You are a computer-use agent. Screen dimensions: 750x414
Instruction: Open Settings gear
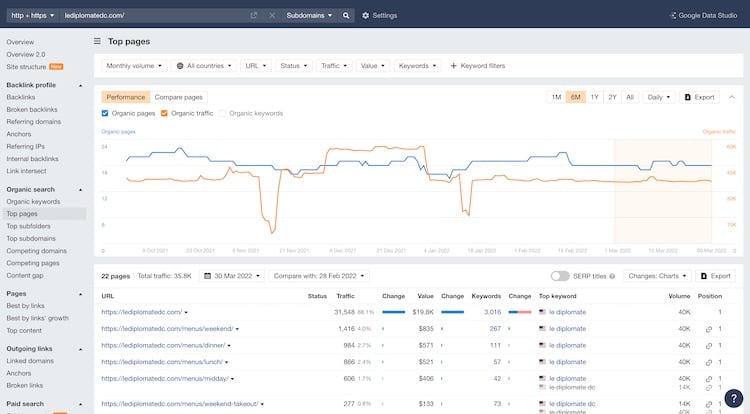pyautogui.click(x=379, y=15)
